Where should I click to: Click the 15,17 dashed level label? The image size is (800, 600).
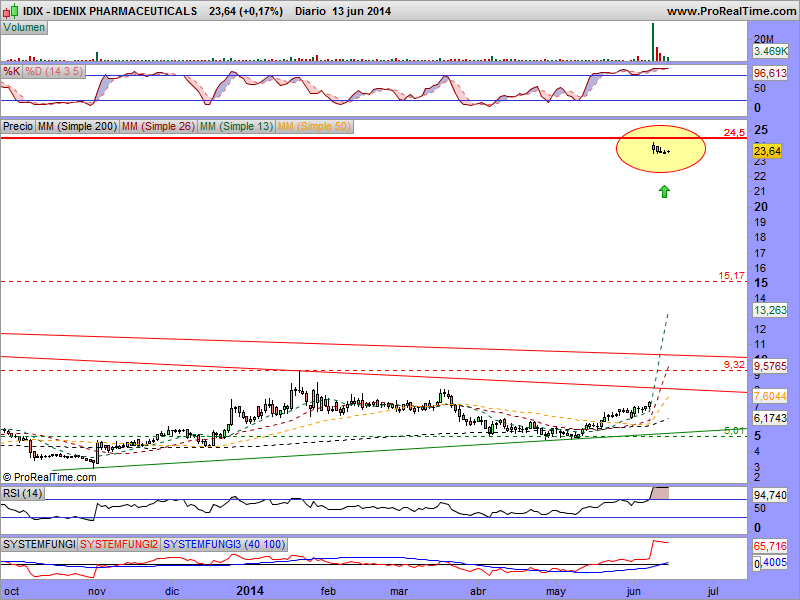[x=732, y=276]
